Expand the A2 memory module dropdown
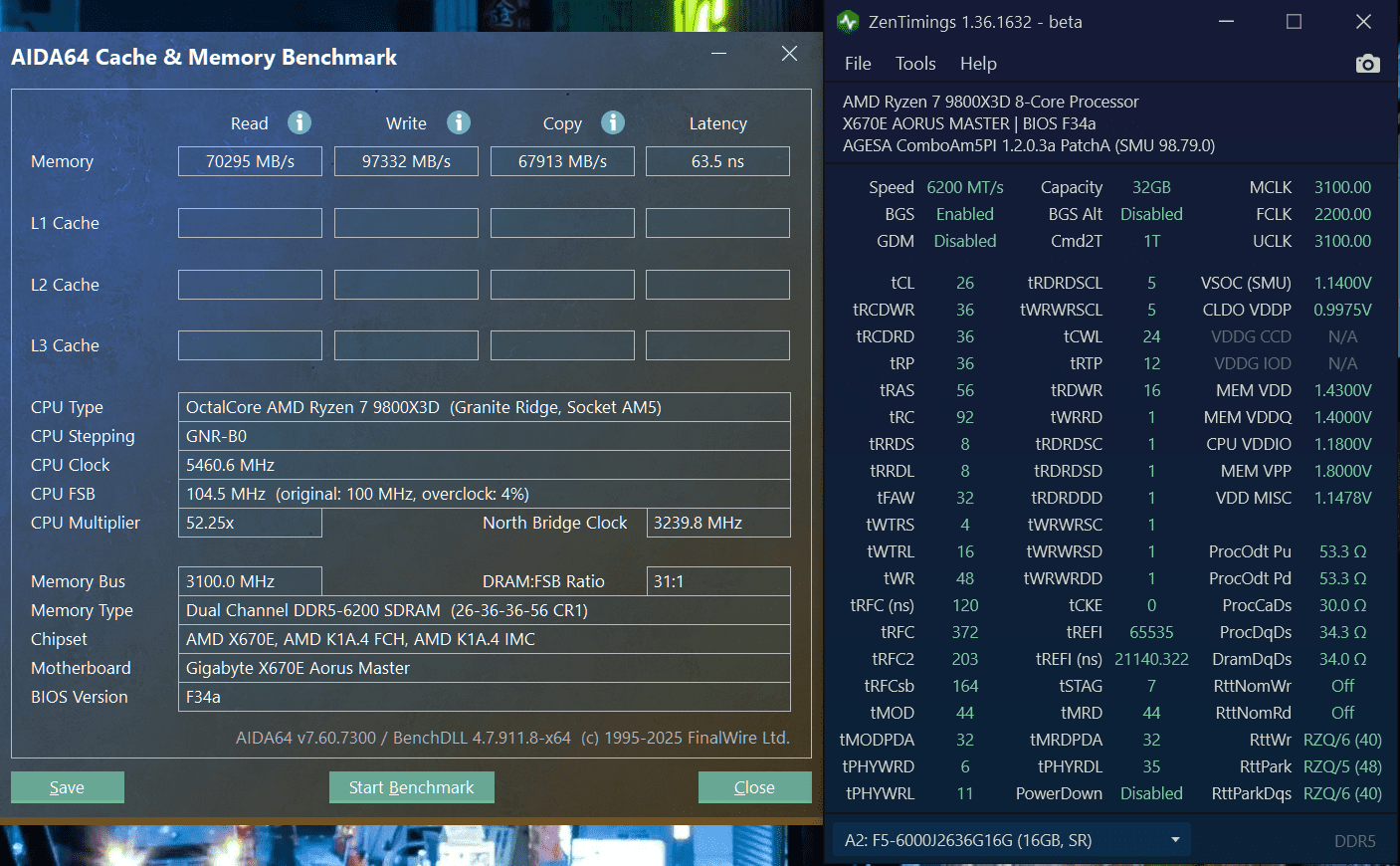Screen dimensions: 1400x866 click(1010, 840)
